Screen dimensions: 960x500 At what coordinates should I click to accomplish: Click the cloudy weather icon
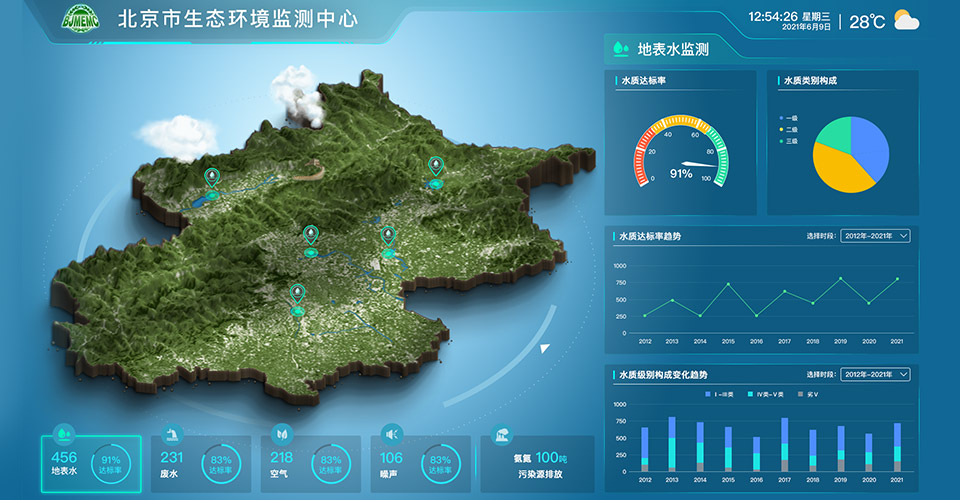click(x=906, y=20)
